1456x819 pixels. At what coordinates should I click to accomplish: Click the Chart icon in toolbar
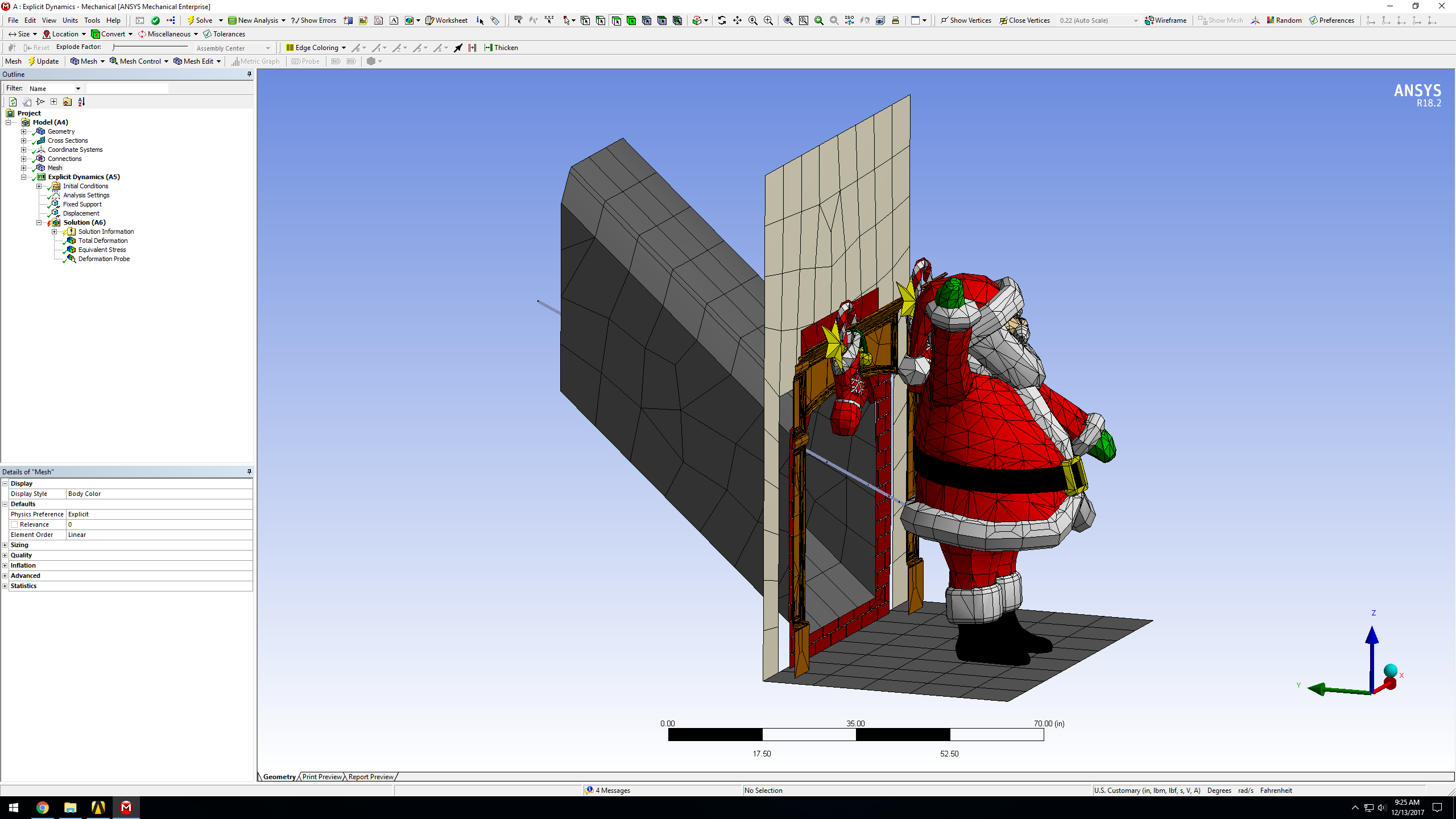(x=378, y=20)
